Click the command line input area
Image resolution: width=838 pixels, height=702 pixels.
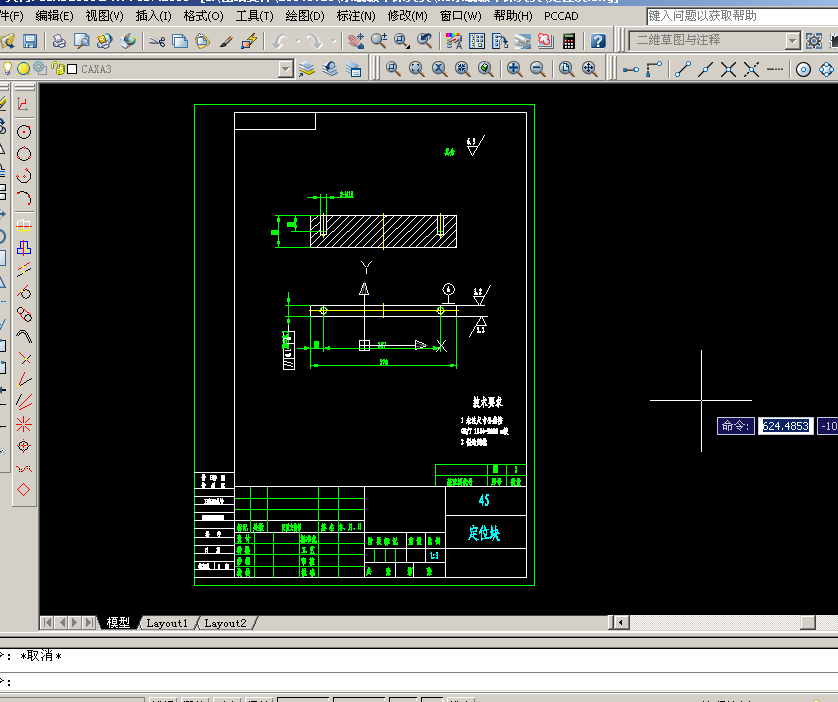point(419,682)
